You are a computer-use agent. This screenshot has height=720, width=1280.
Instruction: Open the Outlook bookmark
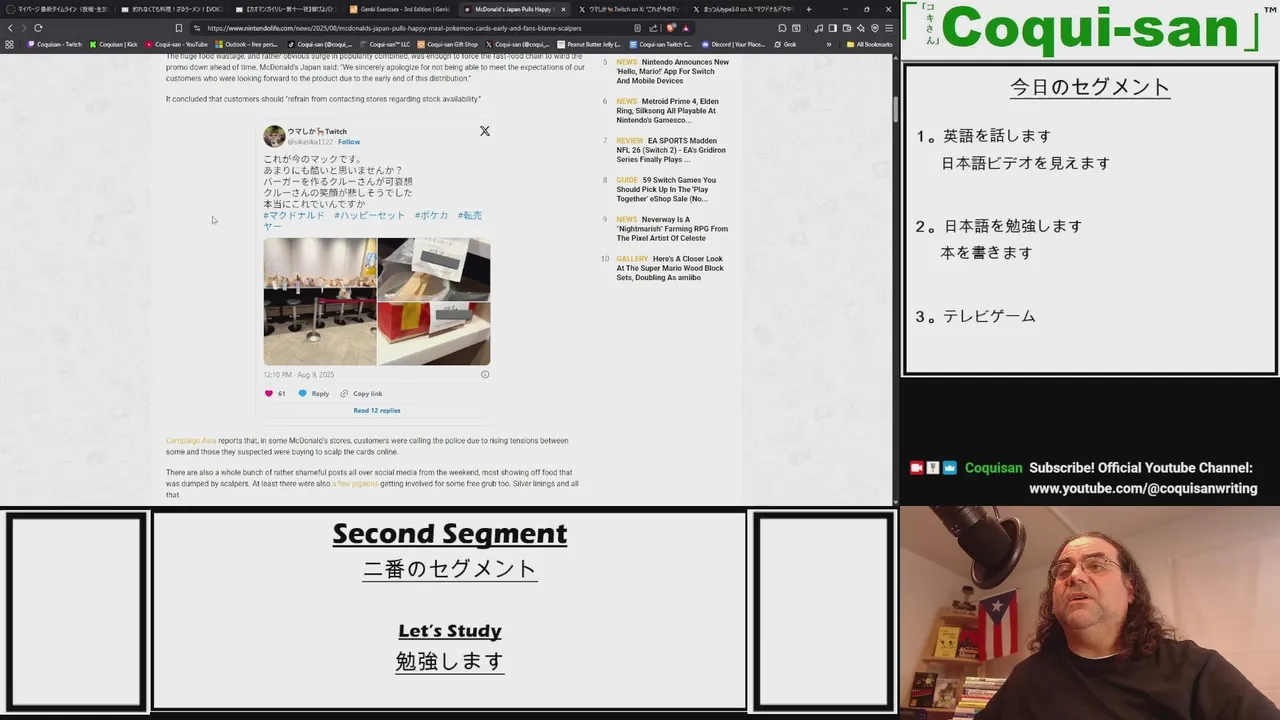[247, 44]
